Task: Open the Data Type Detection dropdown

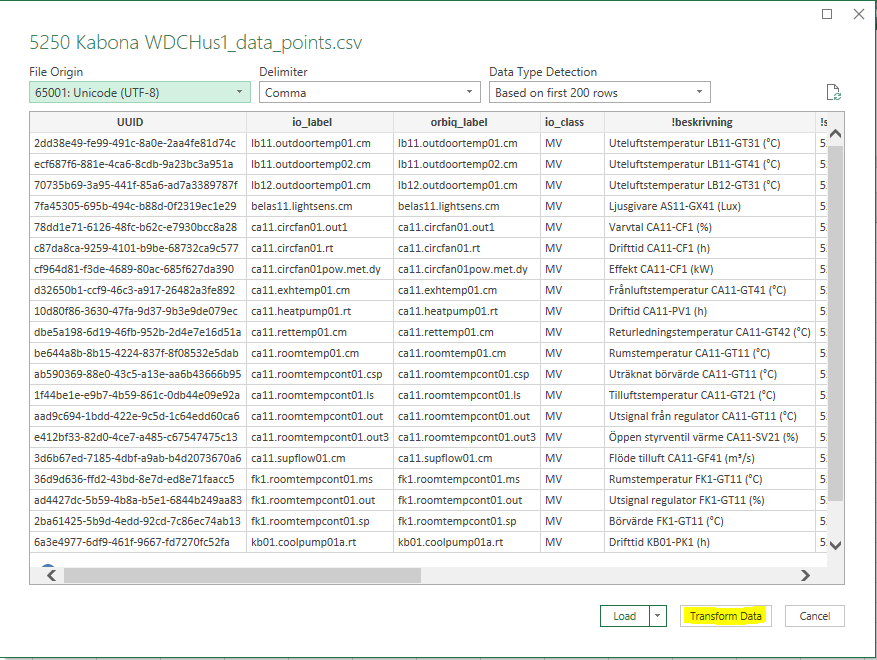Action: pyautogui.click(x=600, y=92)
